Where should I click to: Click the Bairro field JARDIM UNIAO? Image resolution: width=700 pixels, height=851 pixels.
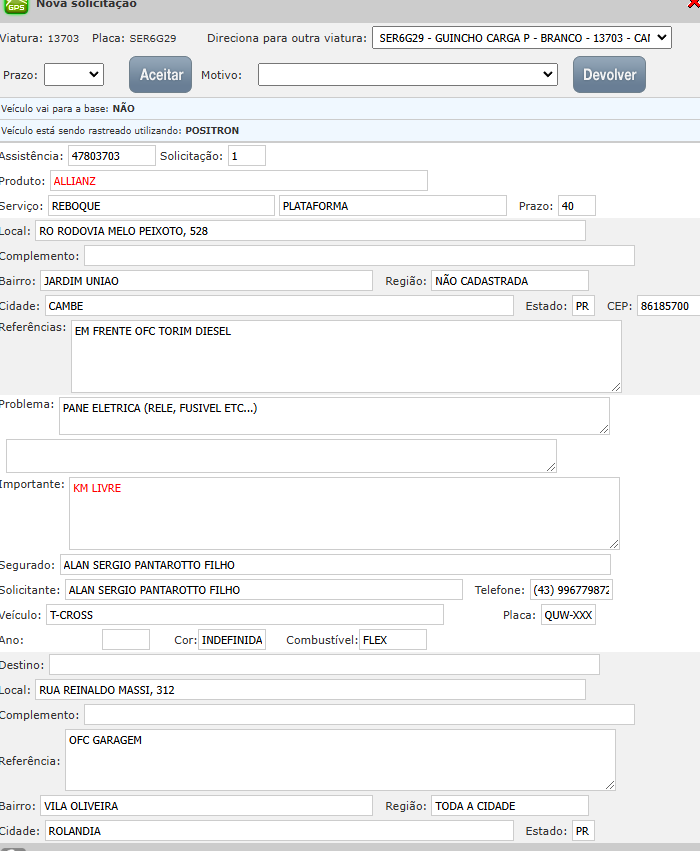point(206,281)
